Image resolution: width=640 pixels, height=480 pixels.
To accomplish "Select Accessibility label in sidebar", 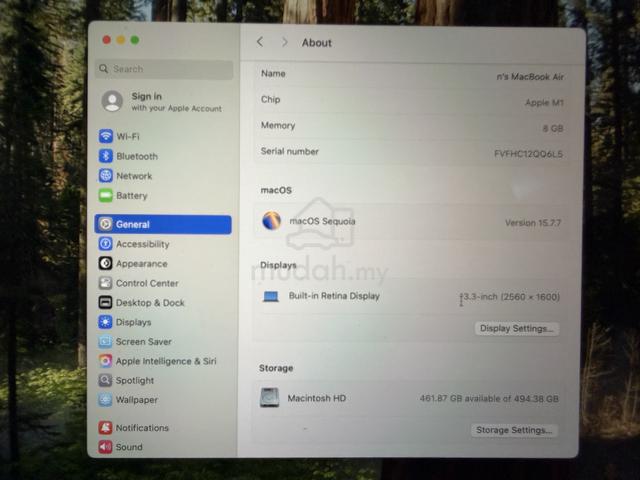I will 142,244.
